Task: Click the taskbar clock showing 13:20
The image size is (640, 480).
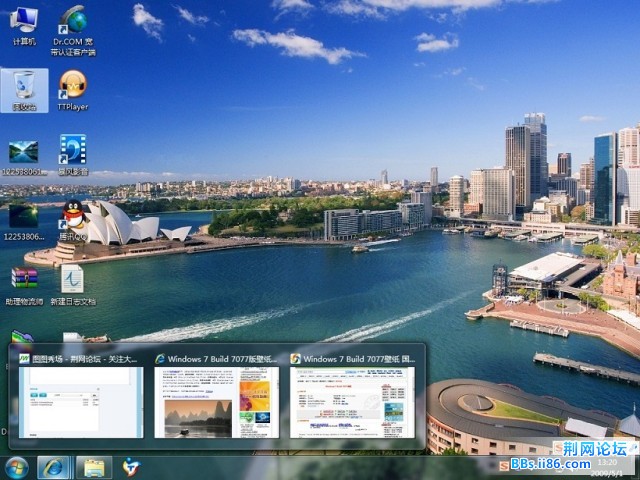Action: click(x=606, y=464)
